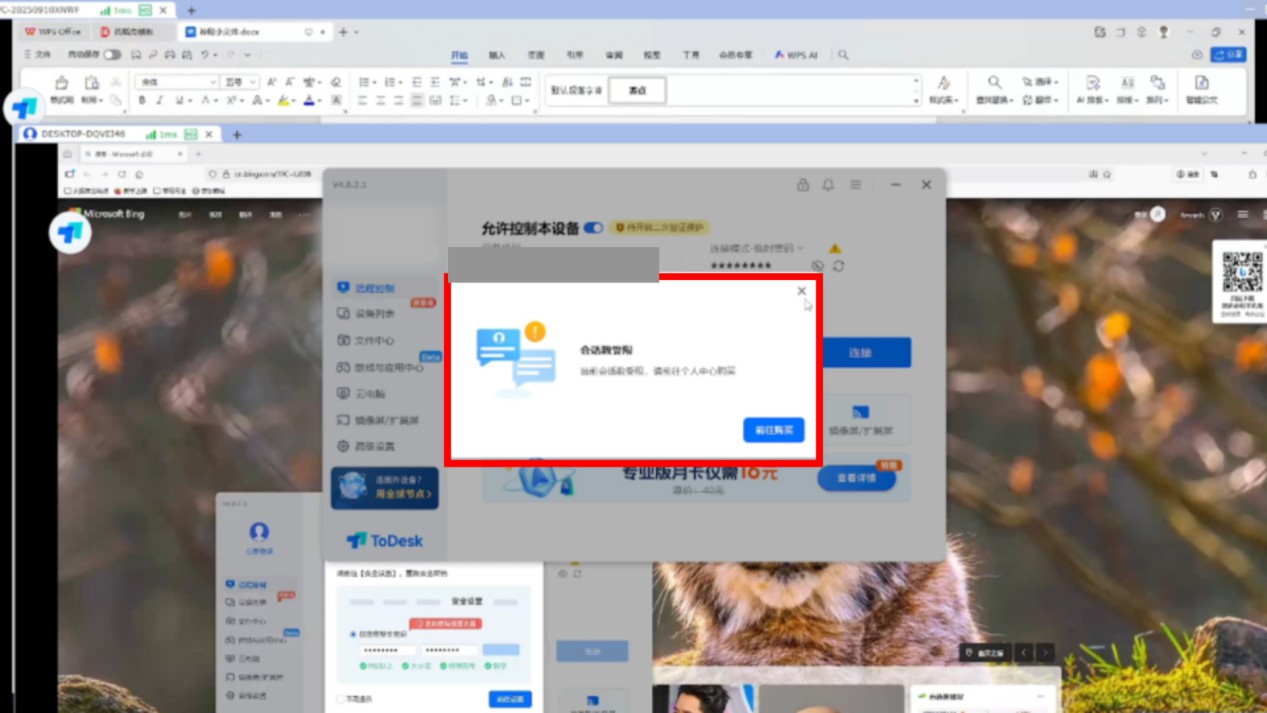
Task: Refresh the temporary password icon
Action: [838, 266]
